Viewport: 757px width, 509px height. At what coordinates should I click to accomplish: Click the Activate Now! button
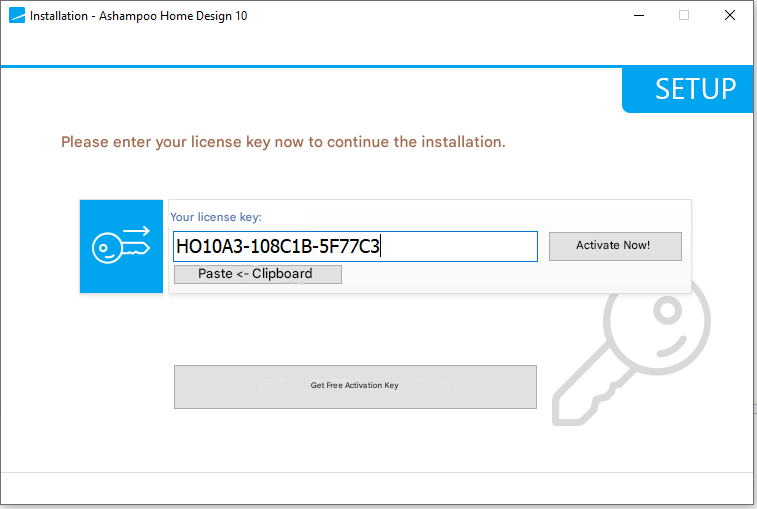click(x=615, y=246)
